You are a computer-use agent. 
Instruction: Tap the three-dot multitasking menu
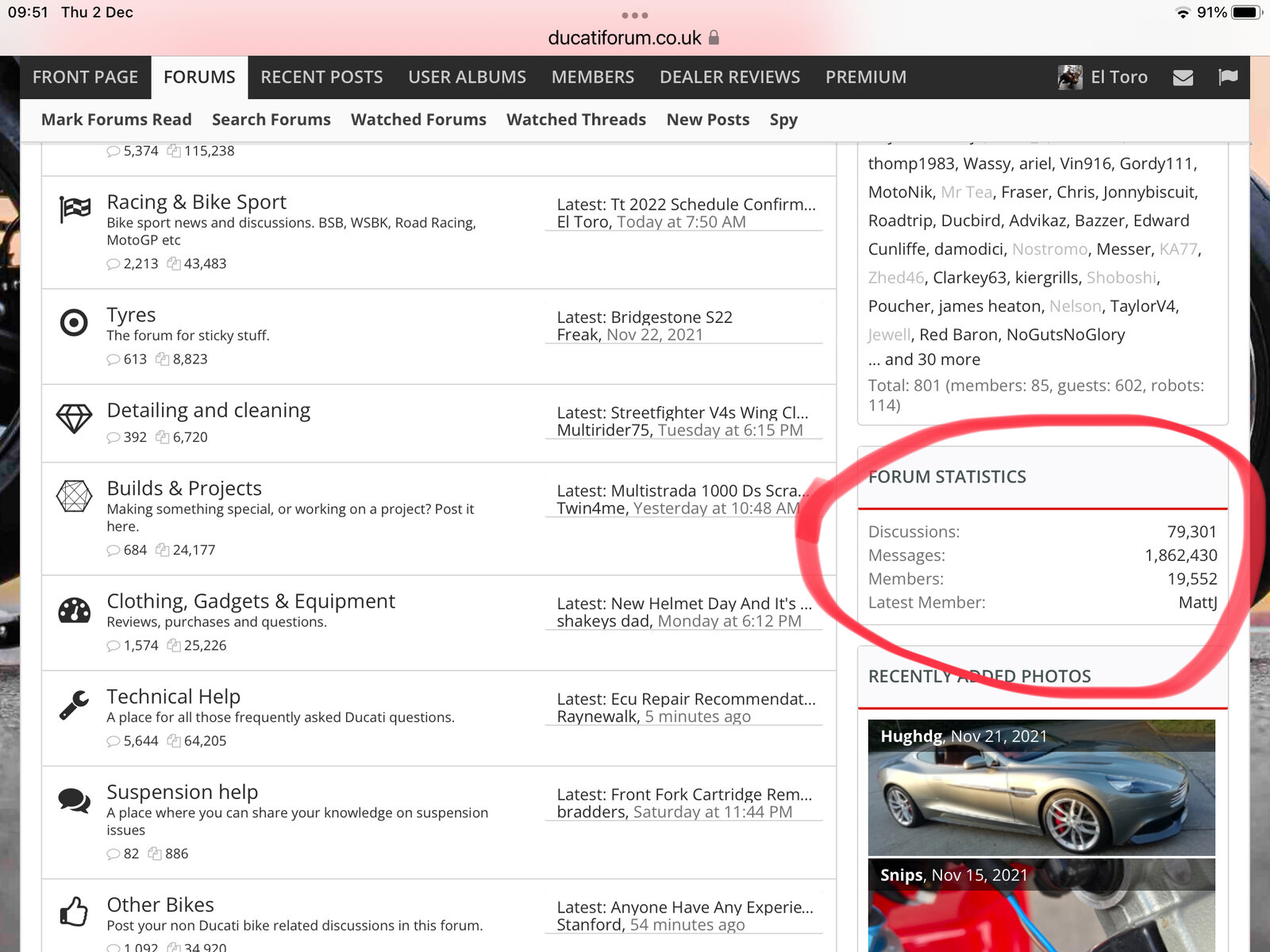click(x=635, y=15)
